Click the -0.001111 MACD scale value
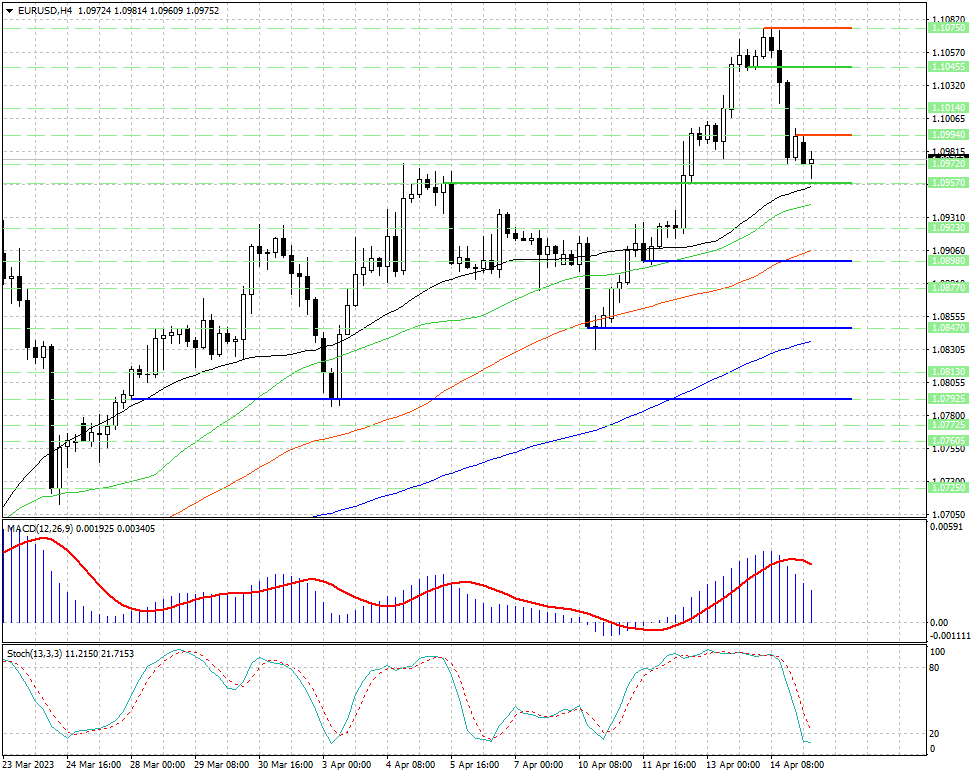The width and height of the screenshot is (972, 776). (x=950, y=636)
